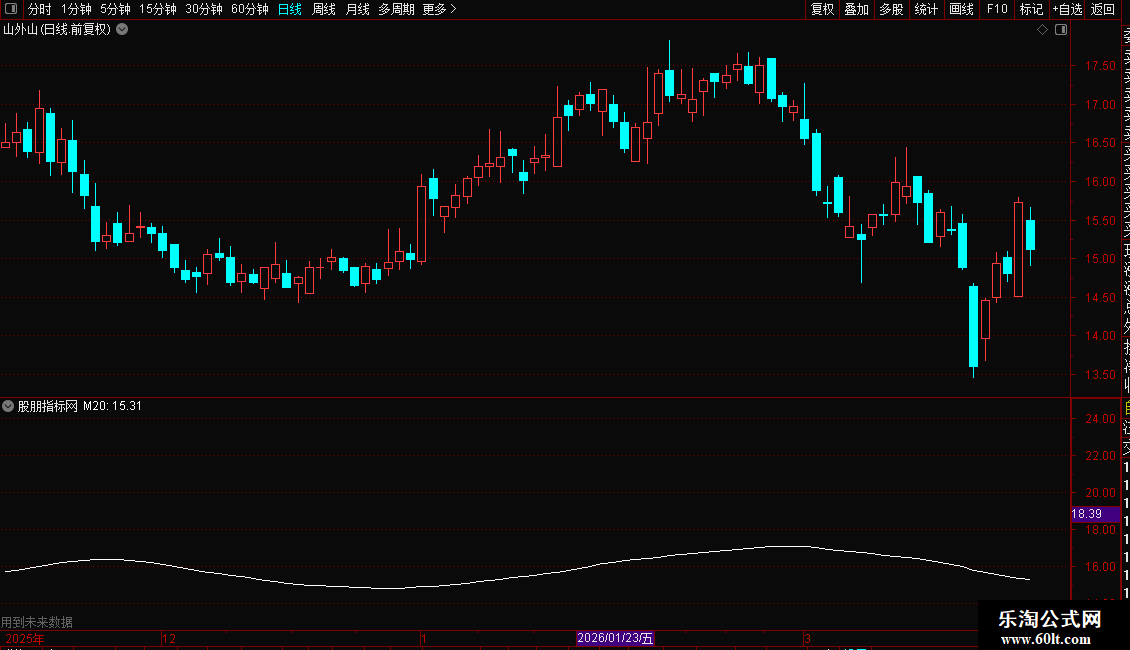The width and height of the screenshot is (1130, 650).
Task: Open the 多股 multi-stock view
Action: coord(891,9)
